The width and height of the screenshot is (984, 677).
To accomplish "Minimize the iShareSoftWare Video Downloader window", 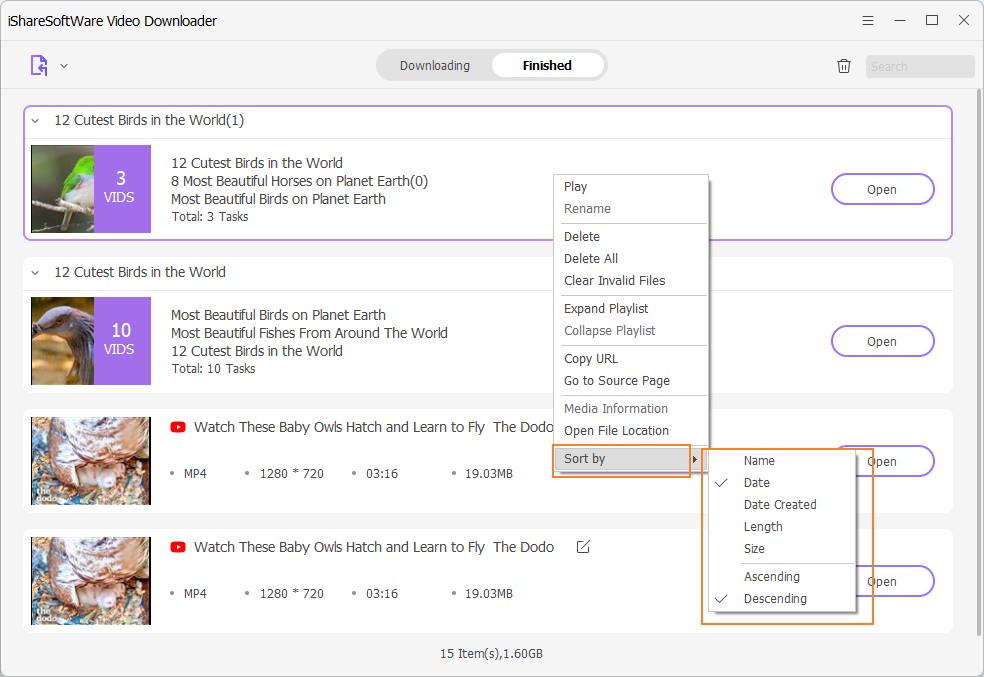I will point(900,21).
